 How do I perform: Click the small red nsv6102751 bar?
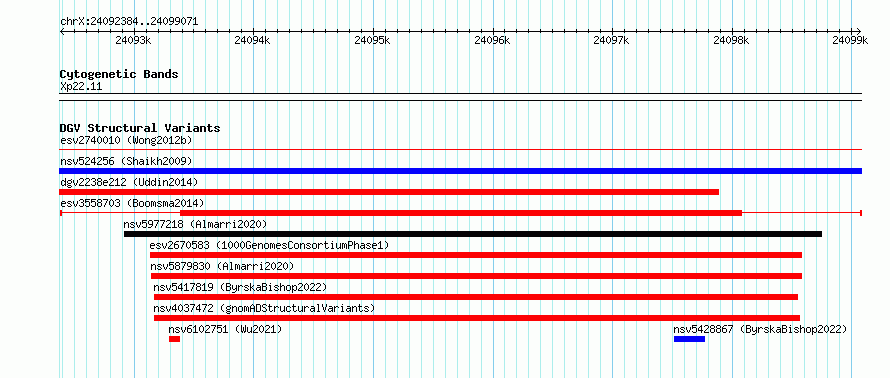pos(174,339)
